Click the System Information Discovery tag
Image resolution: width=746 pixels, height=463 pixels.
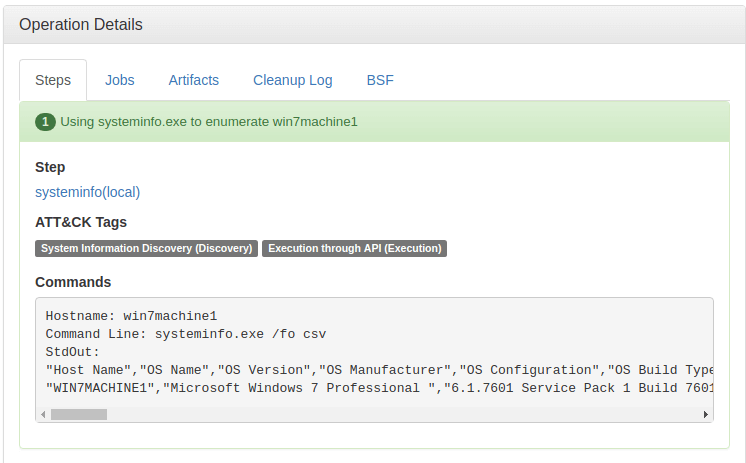coord(147,248)
